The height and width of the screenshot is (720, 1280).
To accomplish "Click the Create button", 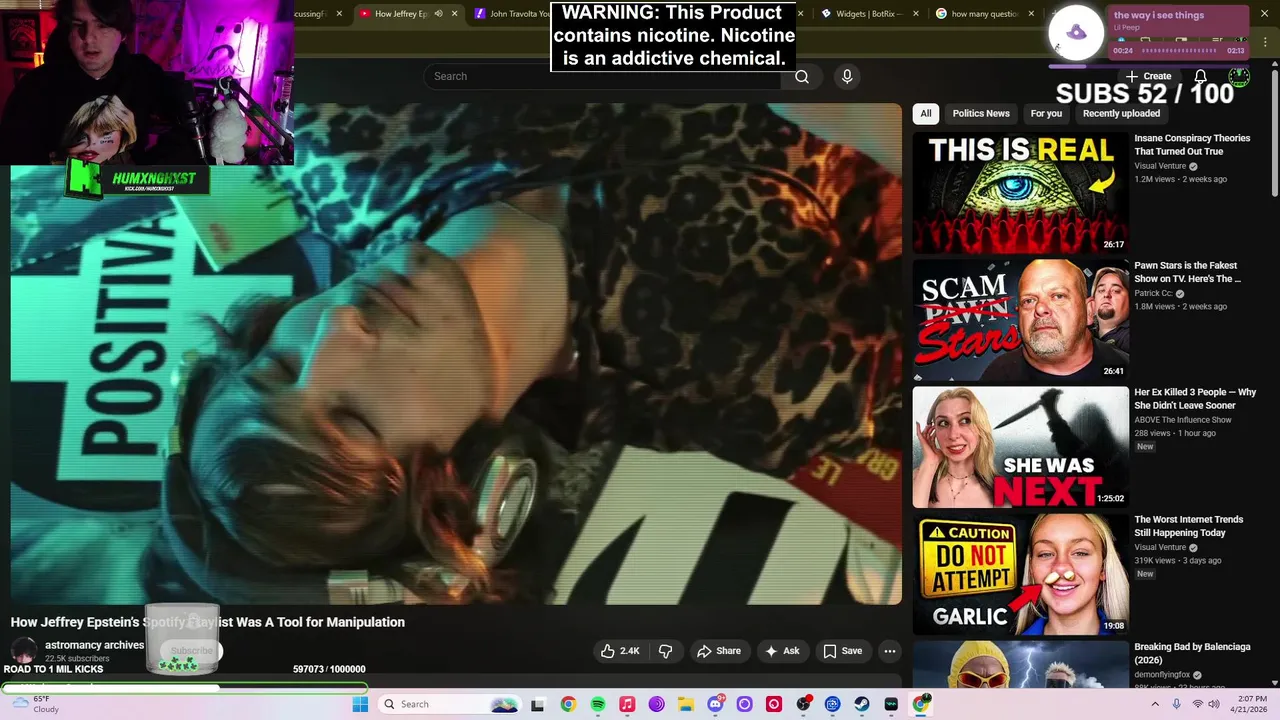I will [x=1148, y=76].
